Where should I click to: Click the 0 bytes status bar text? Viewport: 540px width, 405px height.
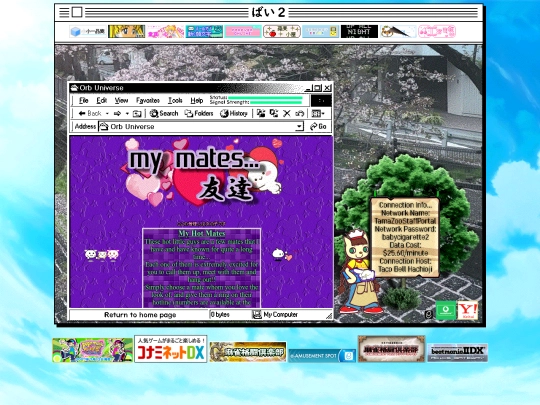click(x=220, y=314)
